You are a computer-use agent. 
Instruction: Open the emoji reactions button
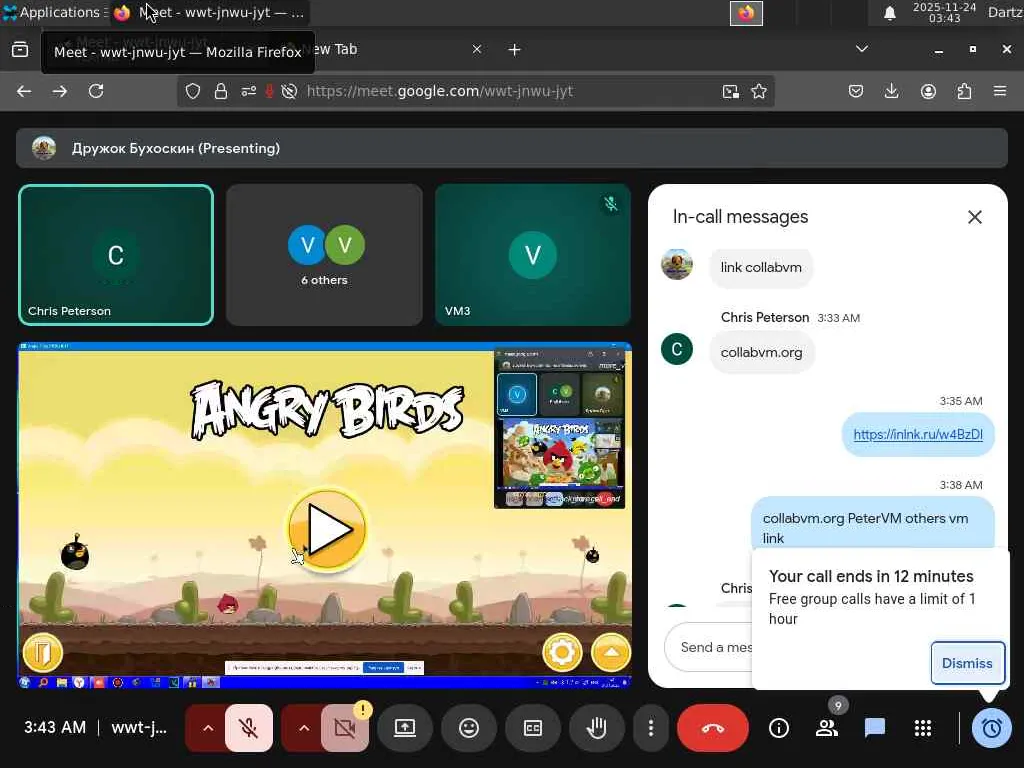coord(469,728)
